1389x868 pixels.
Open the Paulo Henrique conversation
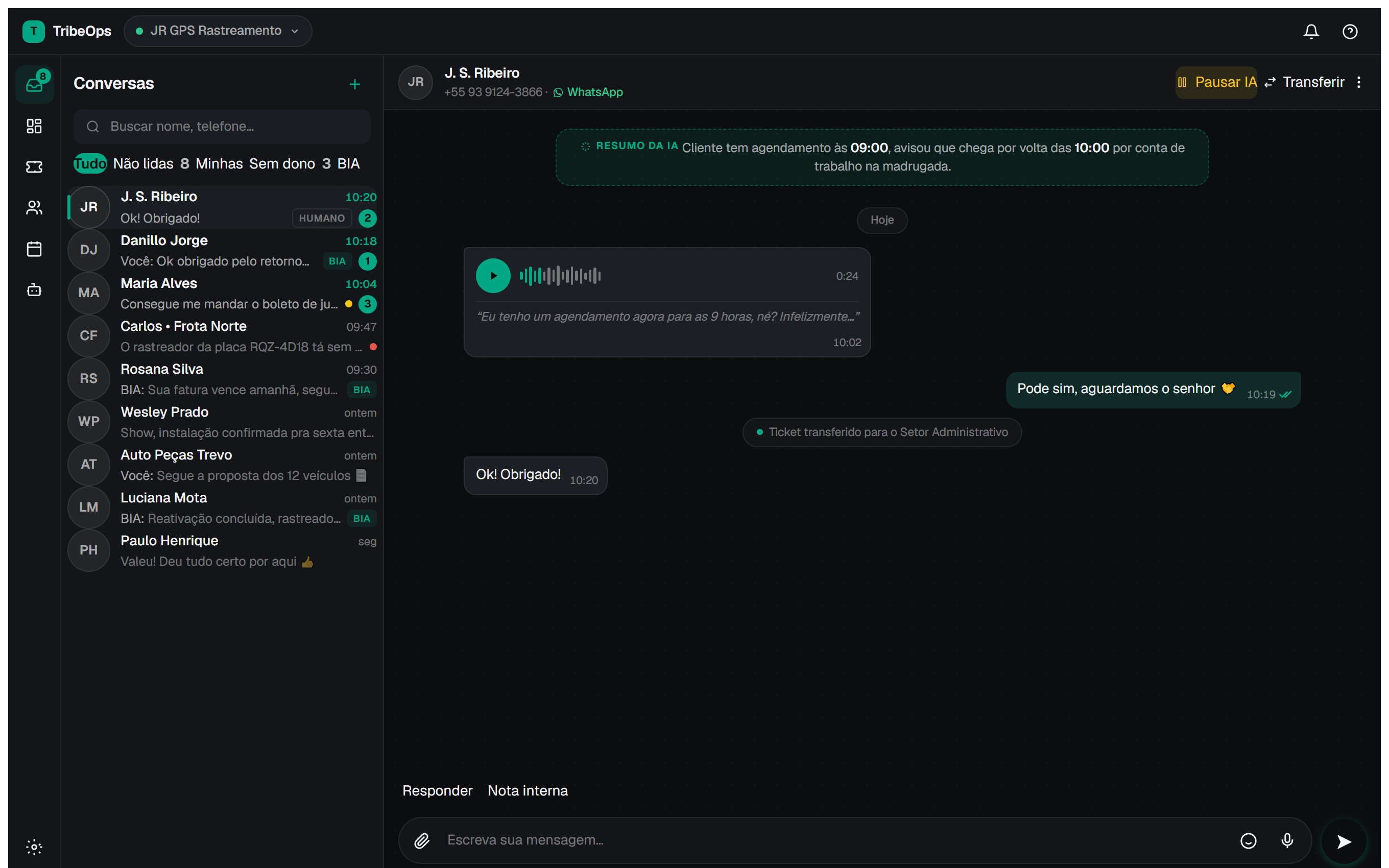(x=222, y=550)
